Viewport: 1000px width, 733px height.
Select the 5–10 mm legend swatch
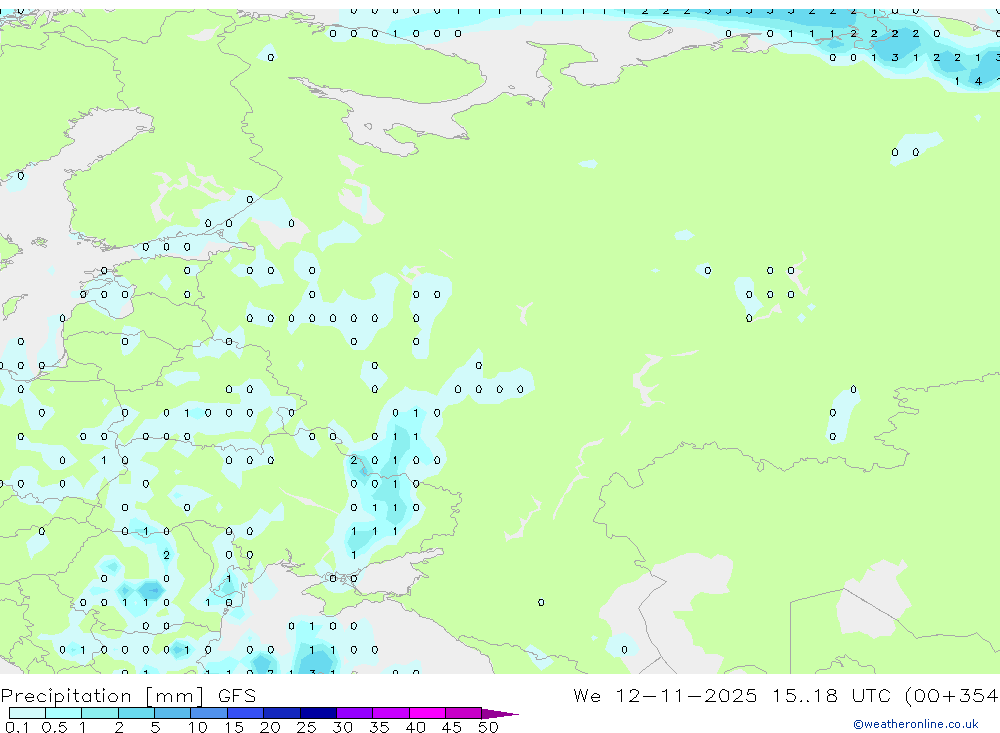(x=173, y=713)
